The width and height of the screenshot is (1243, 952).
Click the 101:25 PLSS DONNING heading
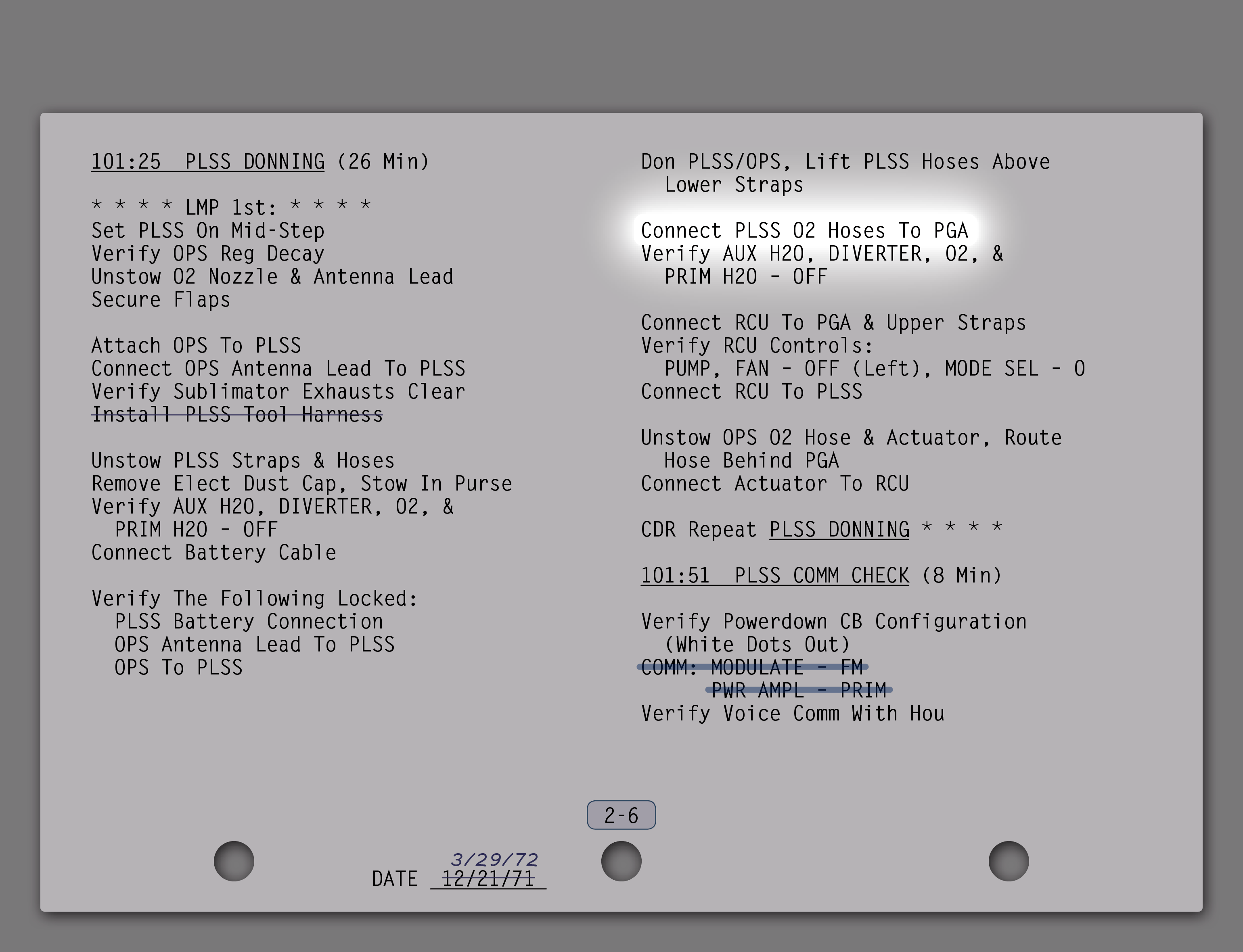208,162
